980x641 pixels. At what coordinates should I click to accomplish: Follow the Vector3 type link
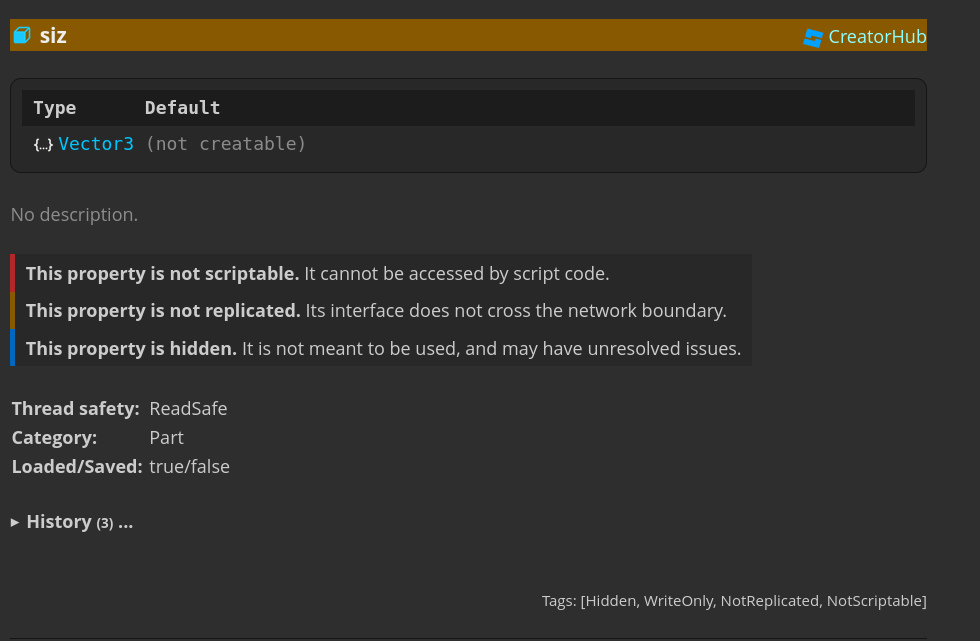[x=96, y=144]
